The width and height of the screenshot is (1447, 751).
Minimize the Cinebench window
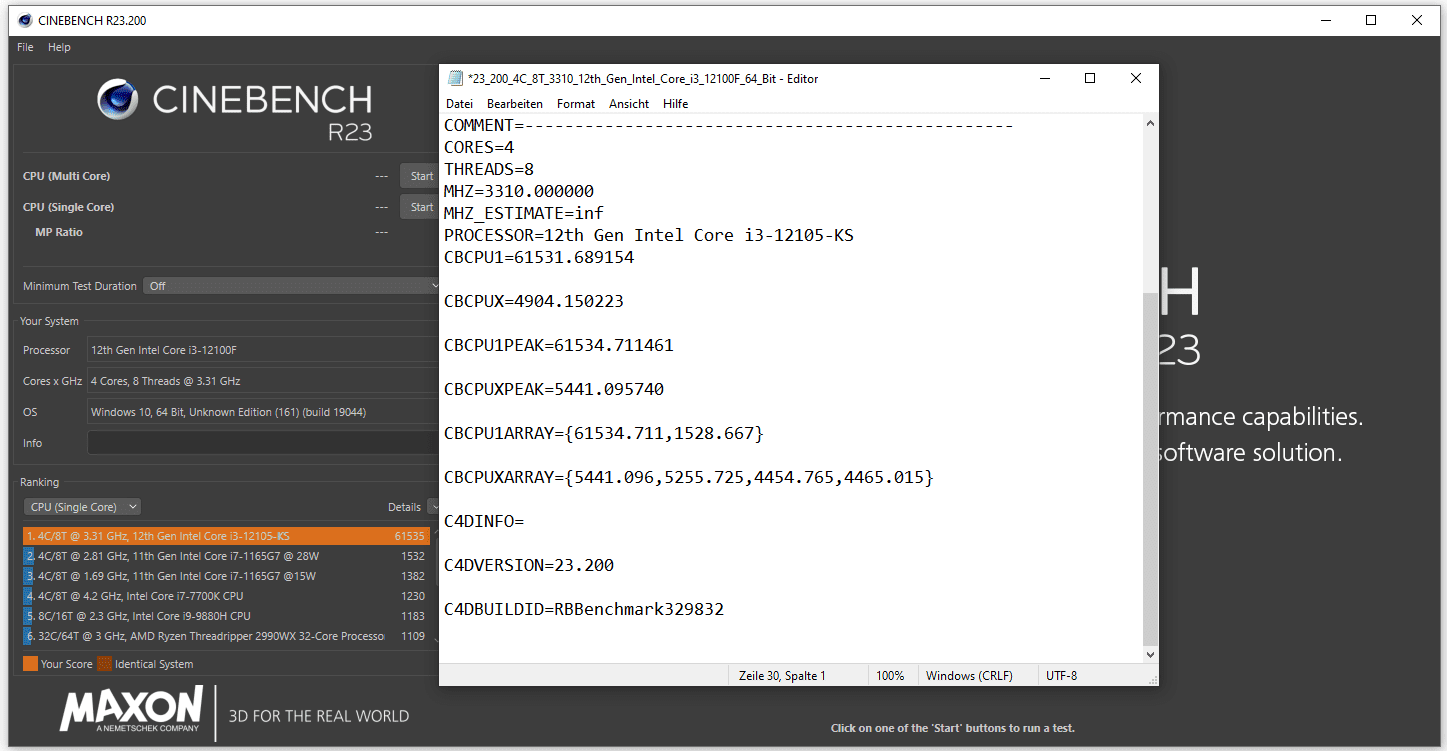[x=1326, y=20]
